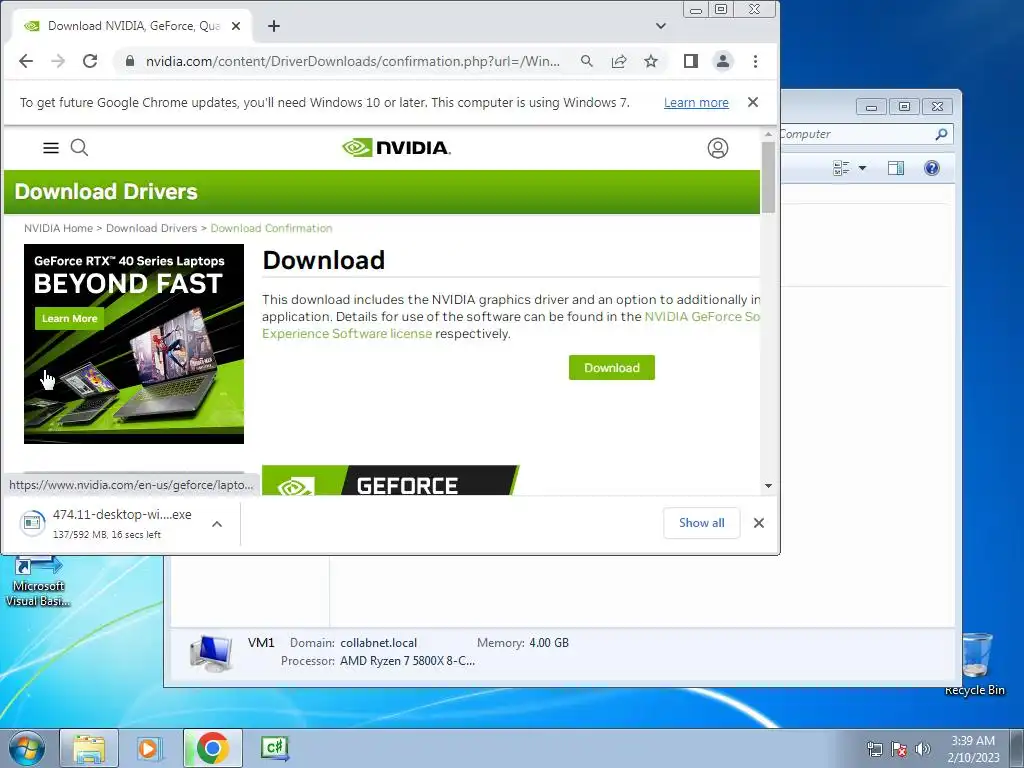1024x768 pixels.
Task: Expand the download item options chevron
Action: (x=217, y=524)
